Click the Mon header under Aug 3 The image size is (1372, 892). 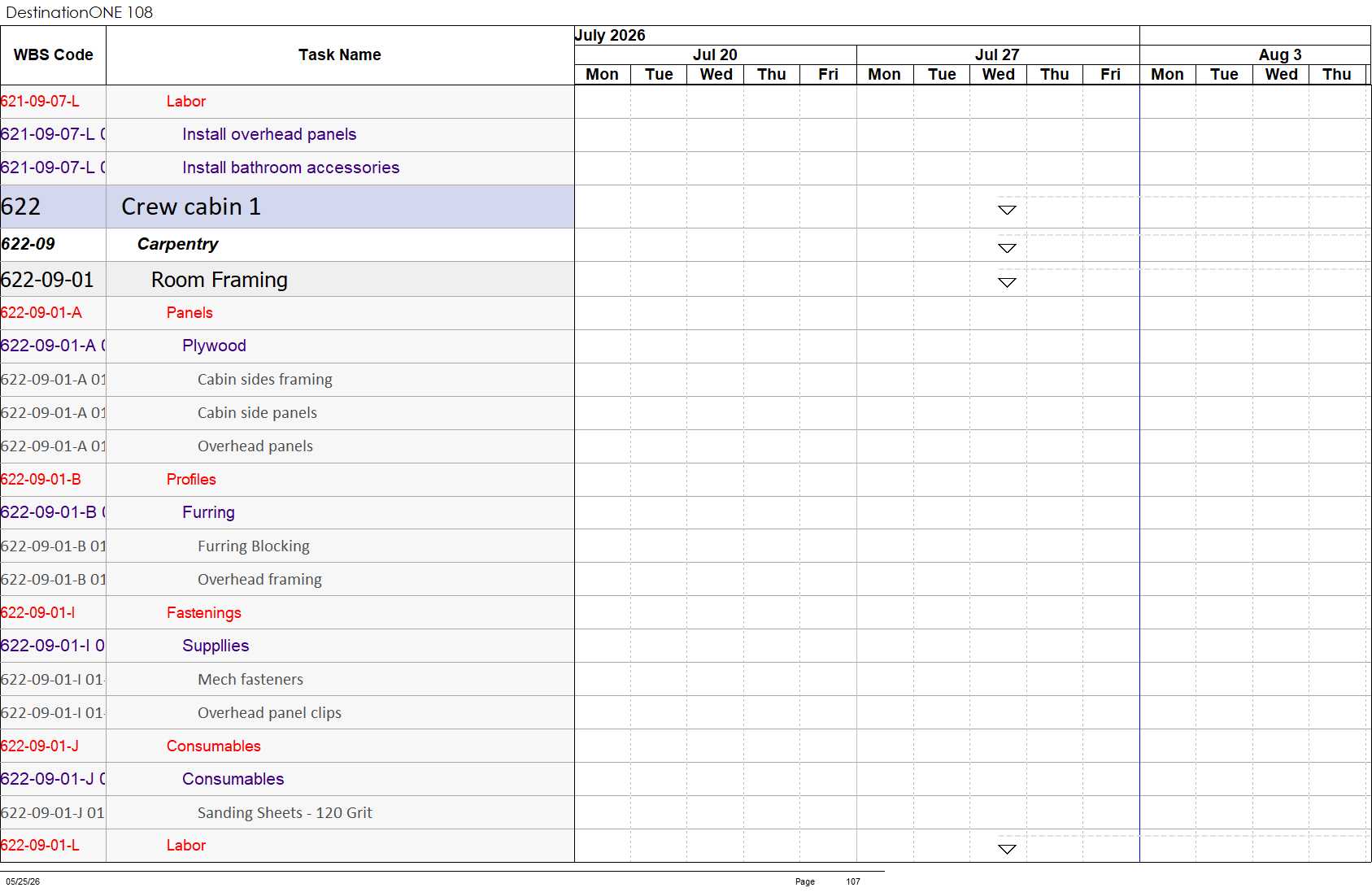[x=1167, y=74]
